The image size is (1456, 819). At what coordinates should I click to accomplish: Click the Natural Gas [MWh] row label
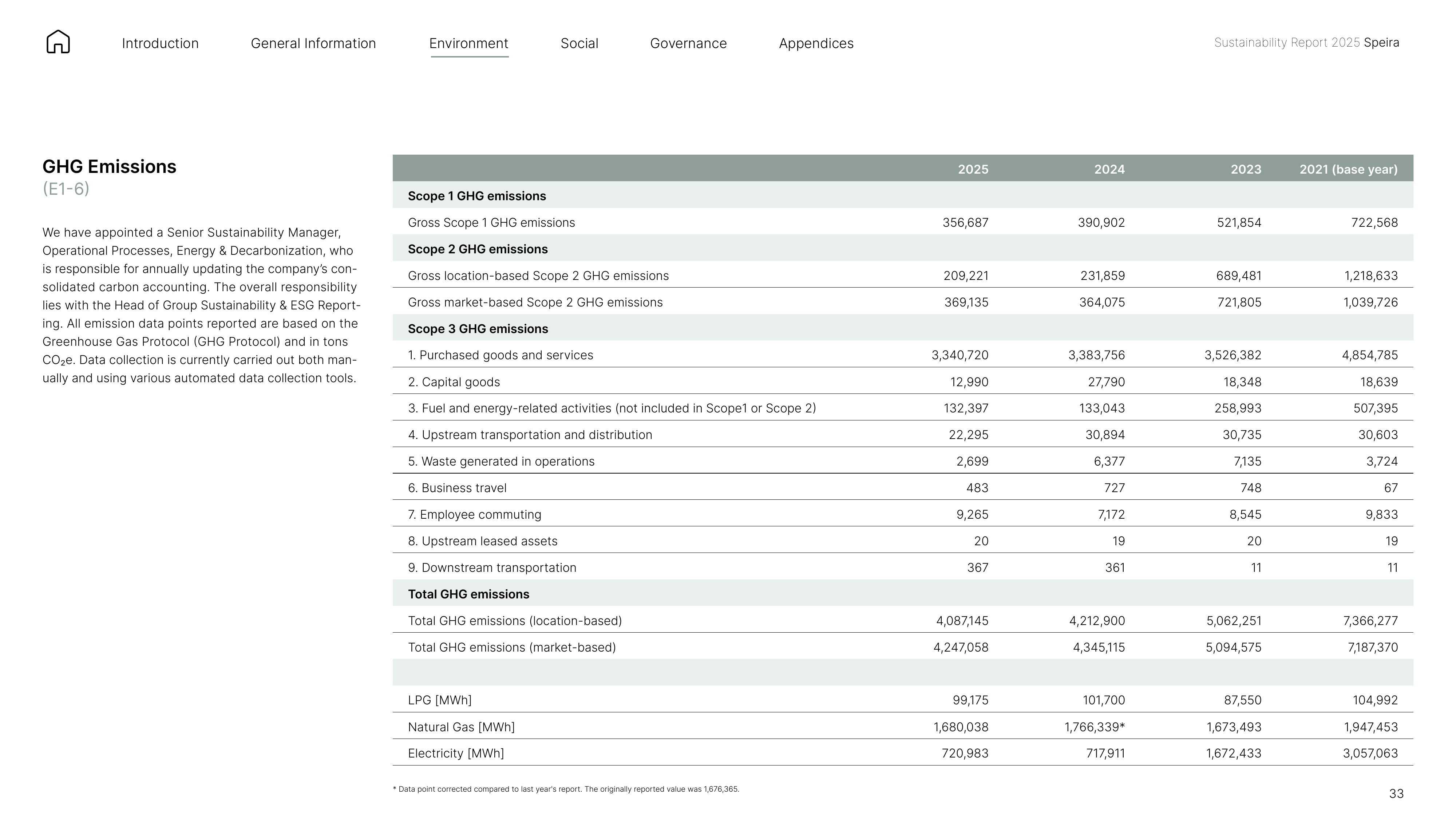461,727
